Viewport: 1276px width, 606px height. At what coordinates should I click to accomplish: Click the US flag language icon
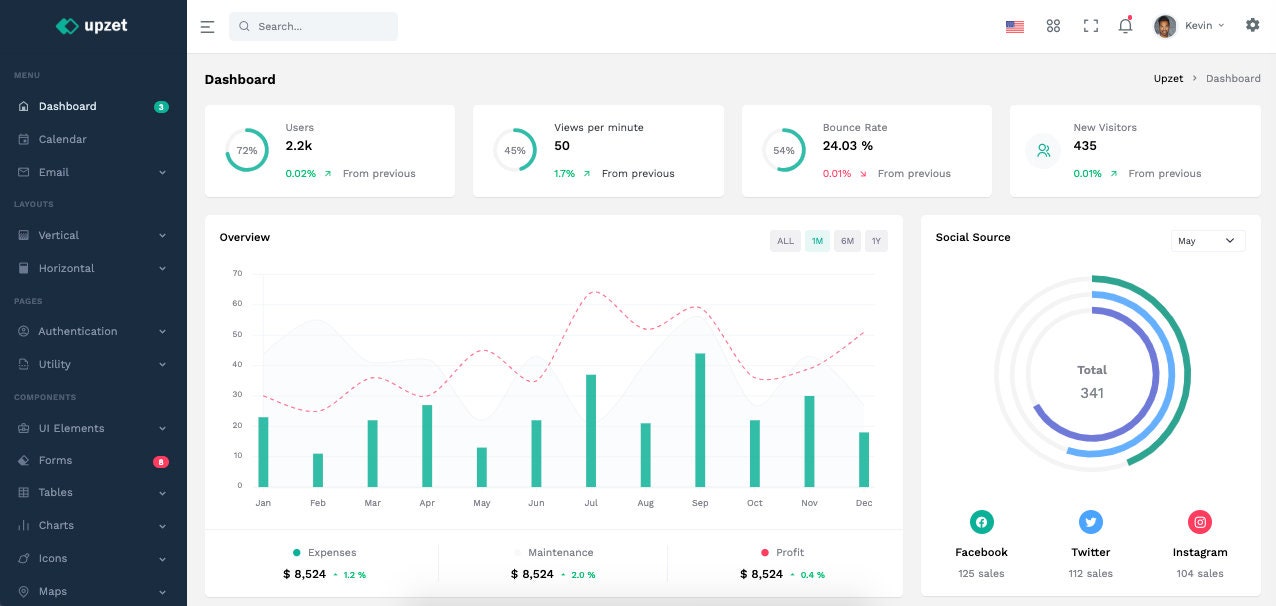pyautogui.click(x=1014, y=25)
